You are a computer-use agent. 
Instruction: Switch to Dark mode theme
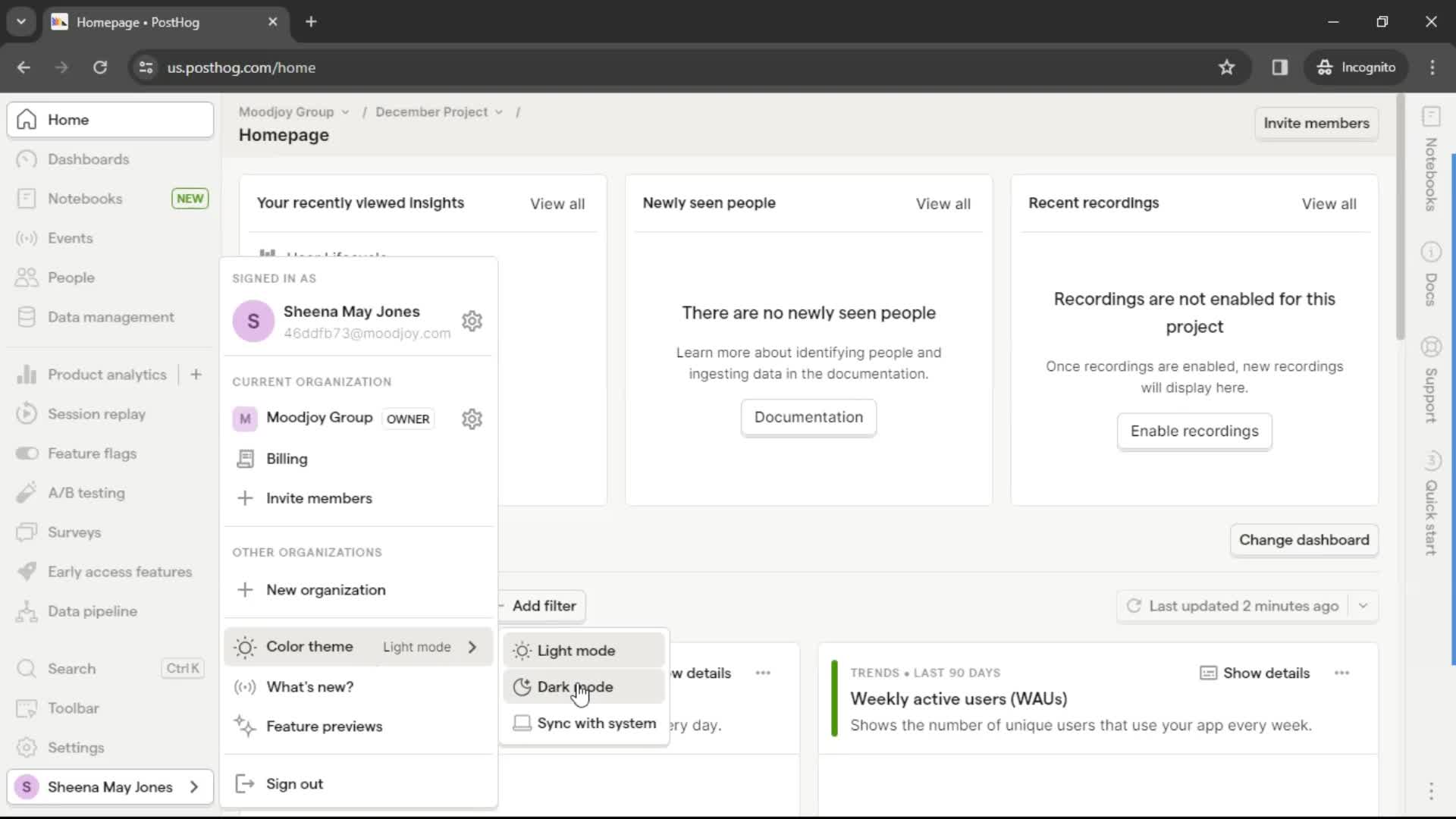coord(584,687)
